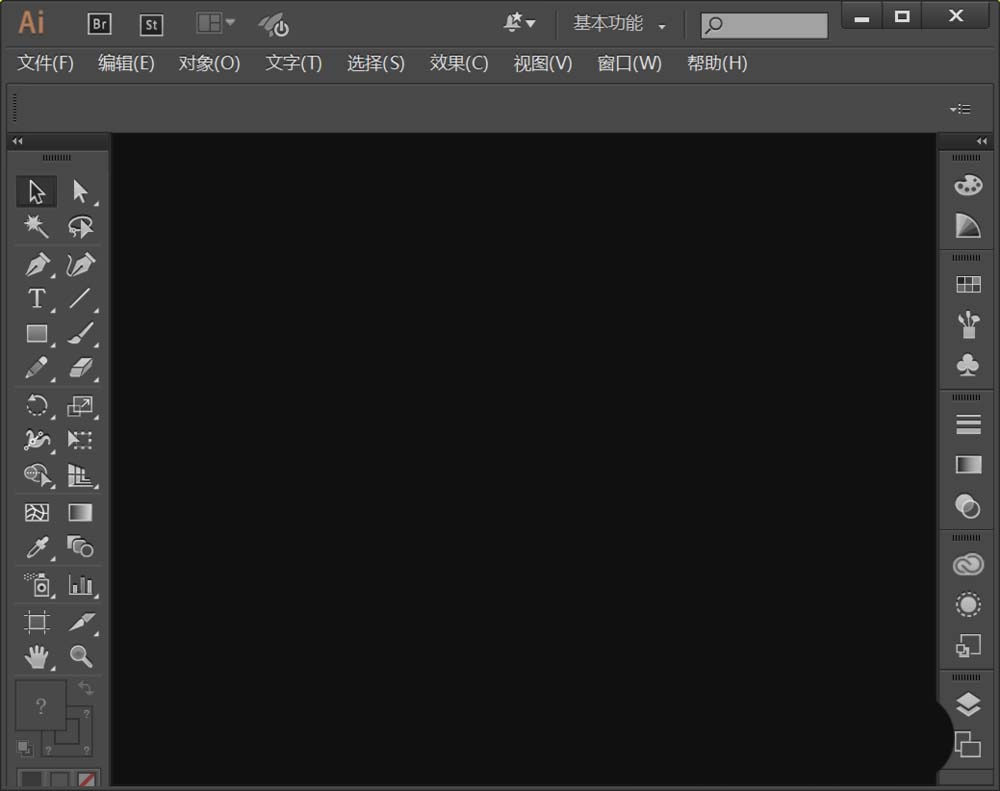Click the St Adobe Stock button
1000x791 pixels.
tap(151, 24)
